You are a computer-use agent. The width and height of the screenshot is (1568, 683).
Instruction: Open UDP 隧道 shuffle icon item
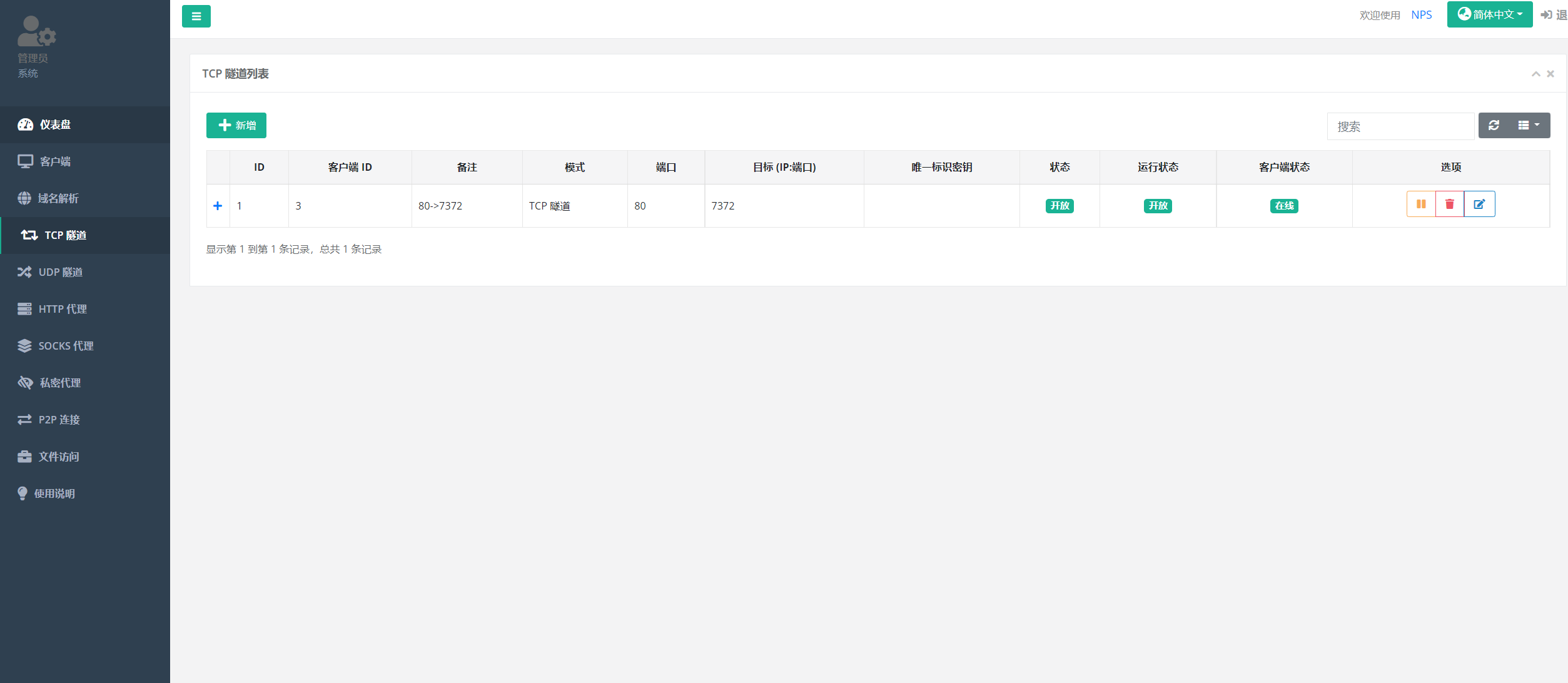(x=60, y=272)
